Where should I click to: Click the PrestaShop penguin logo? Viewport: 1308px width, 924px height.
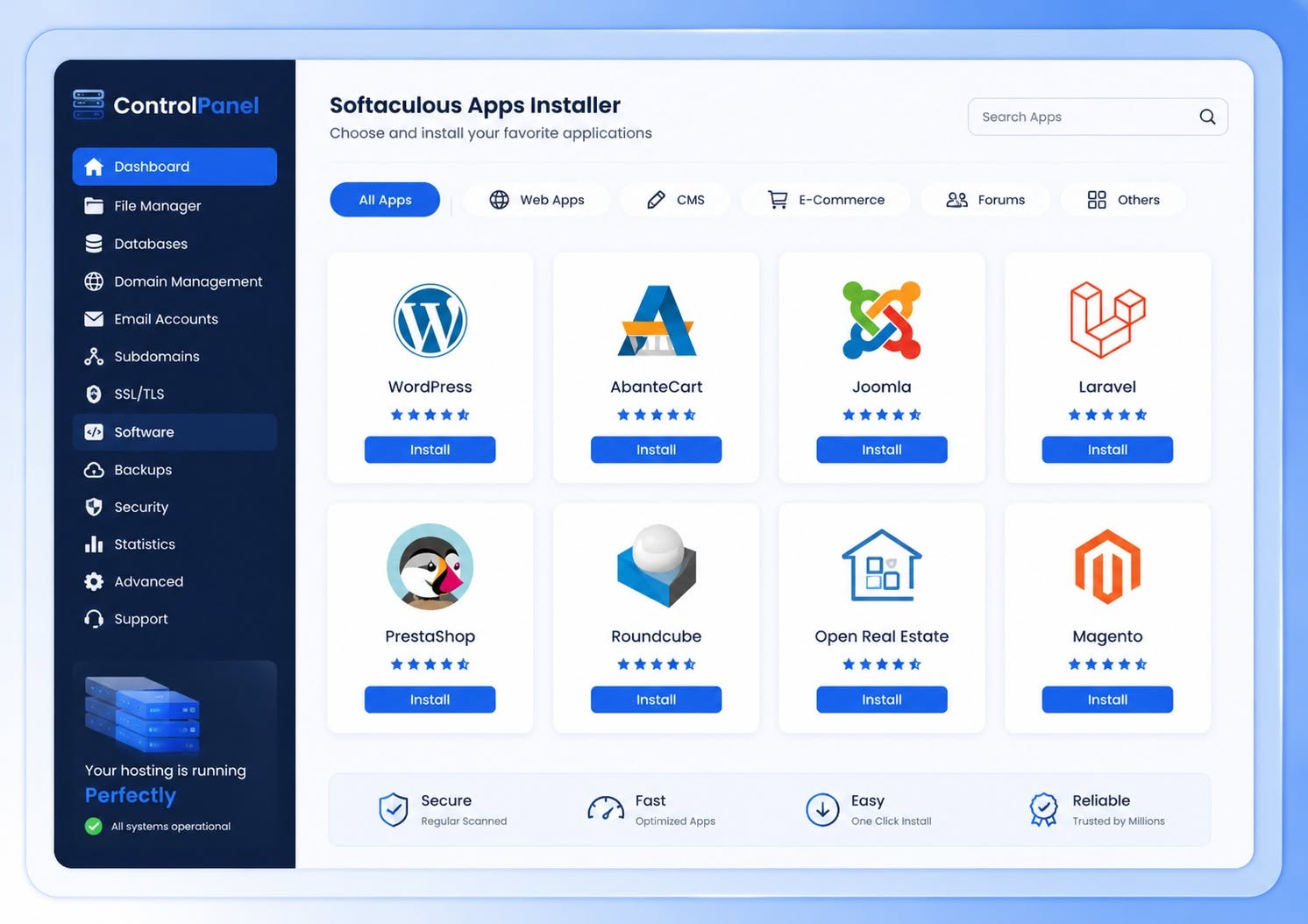(430, 567)
